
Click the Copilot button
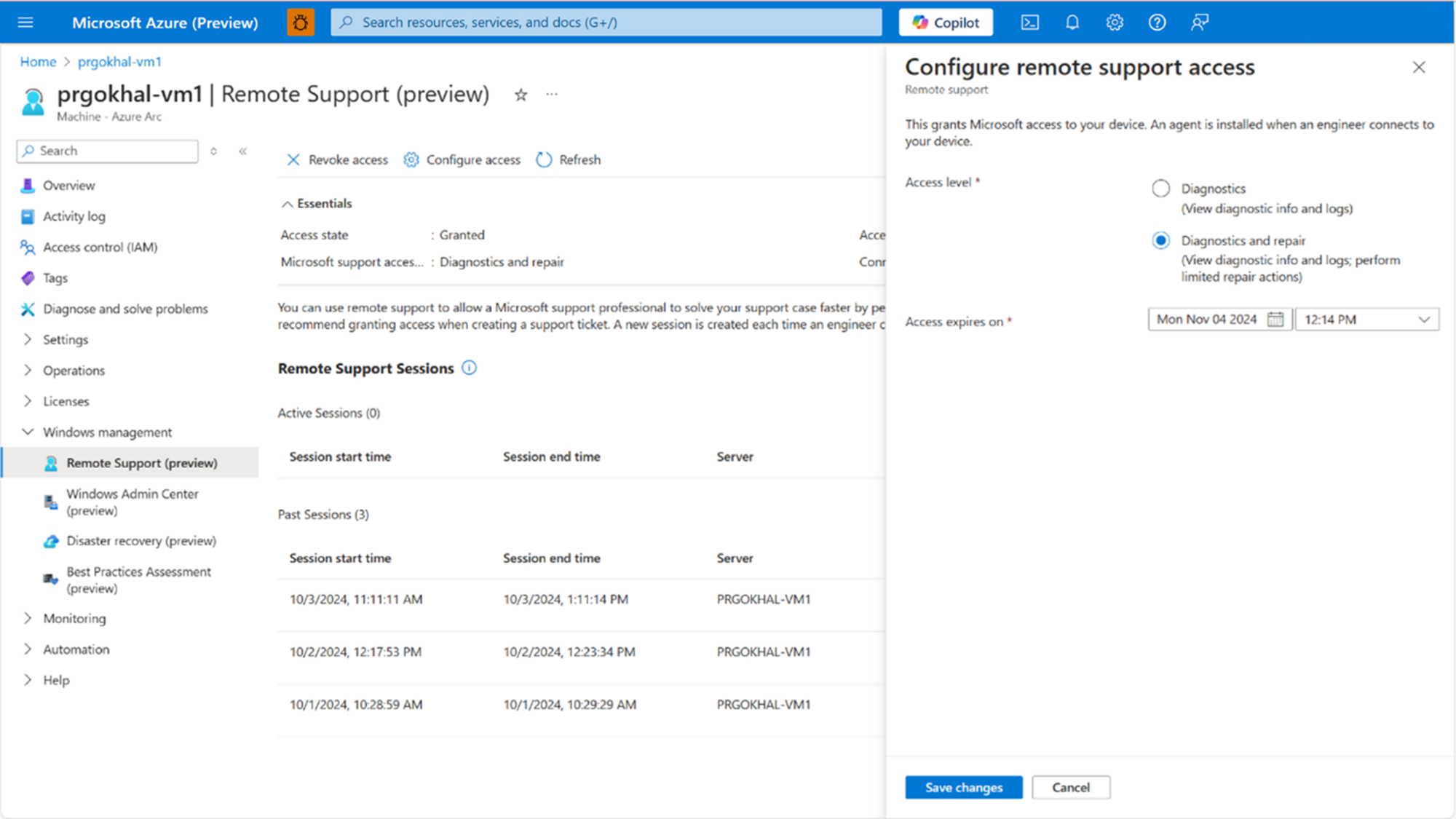pyautogui.click(x=946, y=23)
